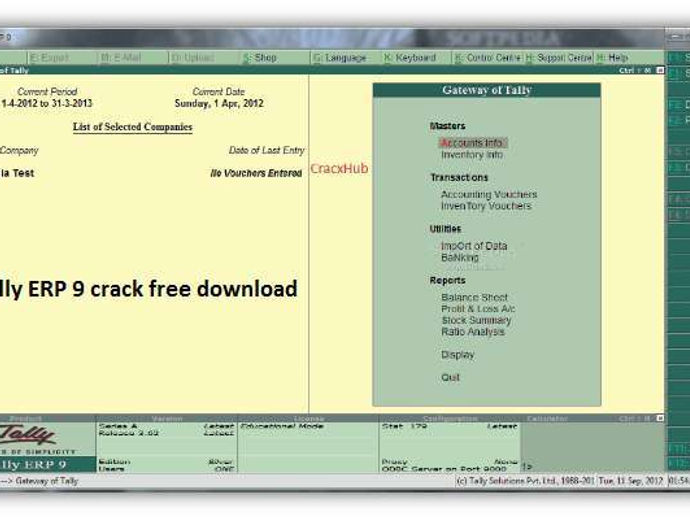Click the Masters section heading

(x=447, y=126)
